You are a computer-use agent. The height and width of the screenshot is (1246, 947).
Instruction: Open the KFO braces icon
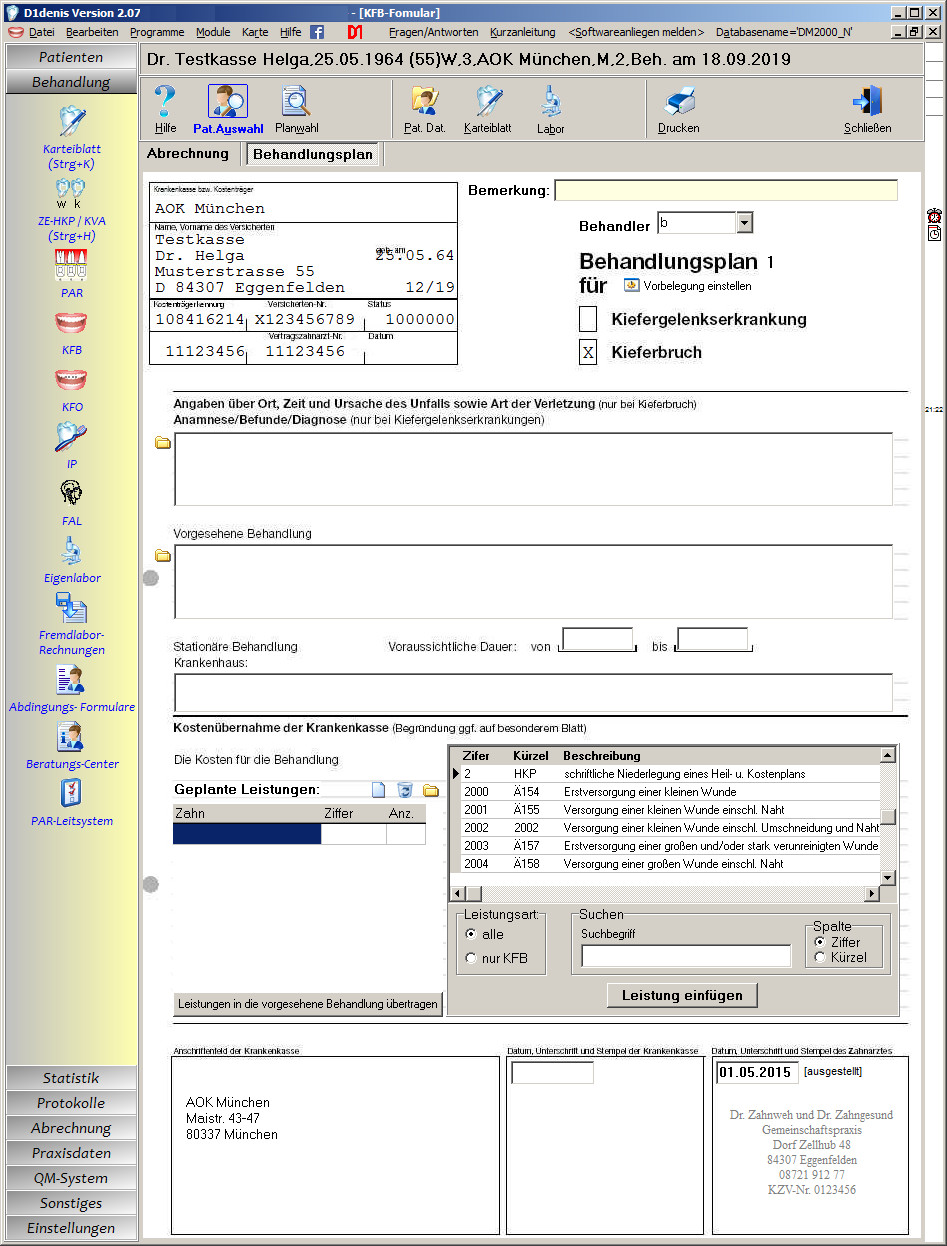coord(71,379)
